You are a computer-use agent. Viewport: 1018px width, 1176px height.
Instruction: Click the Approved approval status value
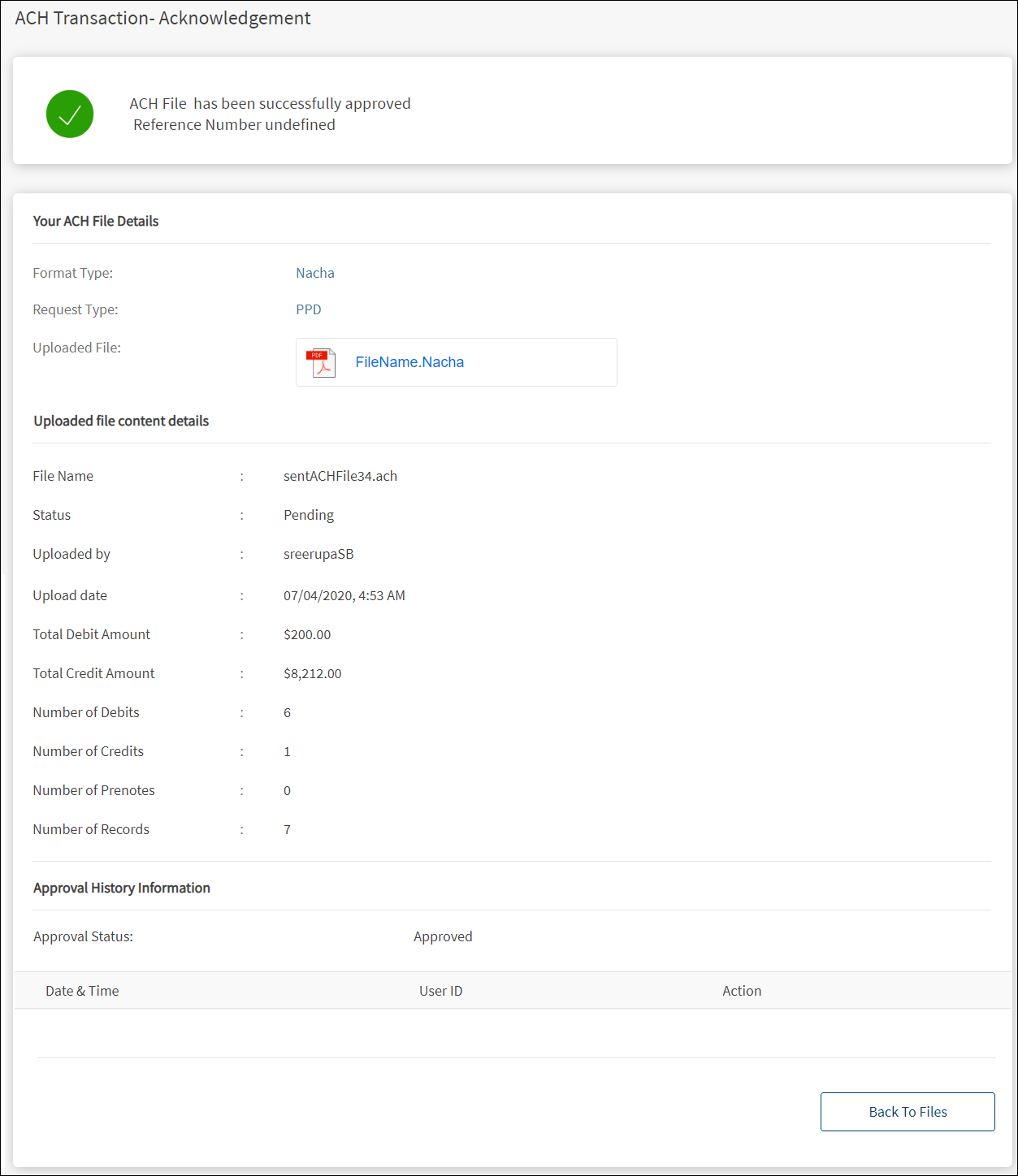[443, 936]
